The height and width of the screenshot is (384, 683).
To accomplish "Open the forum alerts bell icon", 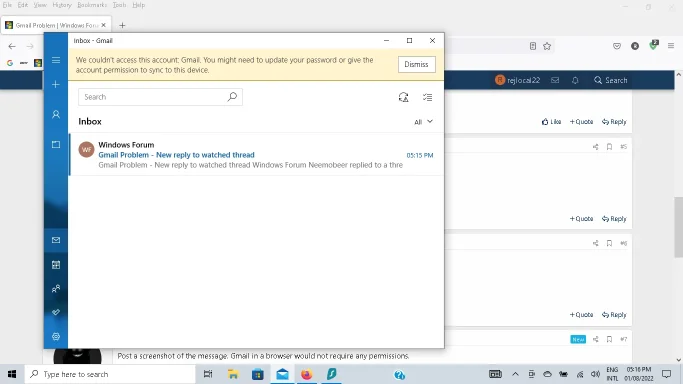I will pyautogui.click(x=575, y=80).
